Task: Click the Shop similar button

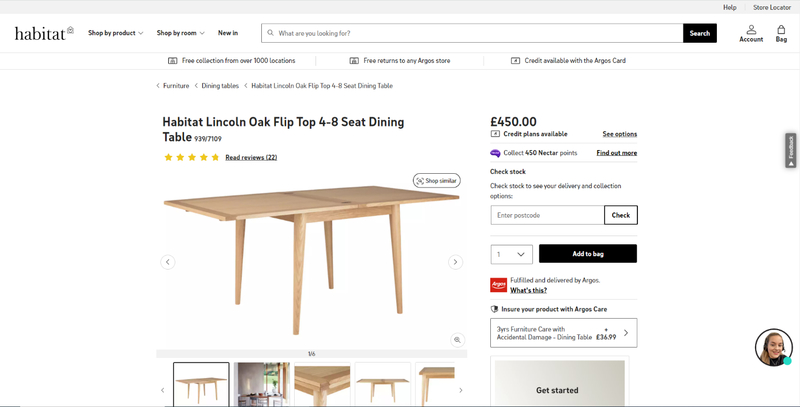Action: click(x=437, y=181)
